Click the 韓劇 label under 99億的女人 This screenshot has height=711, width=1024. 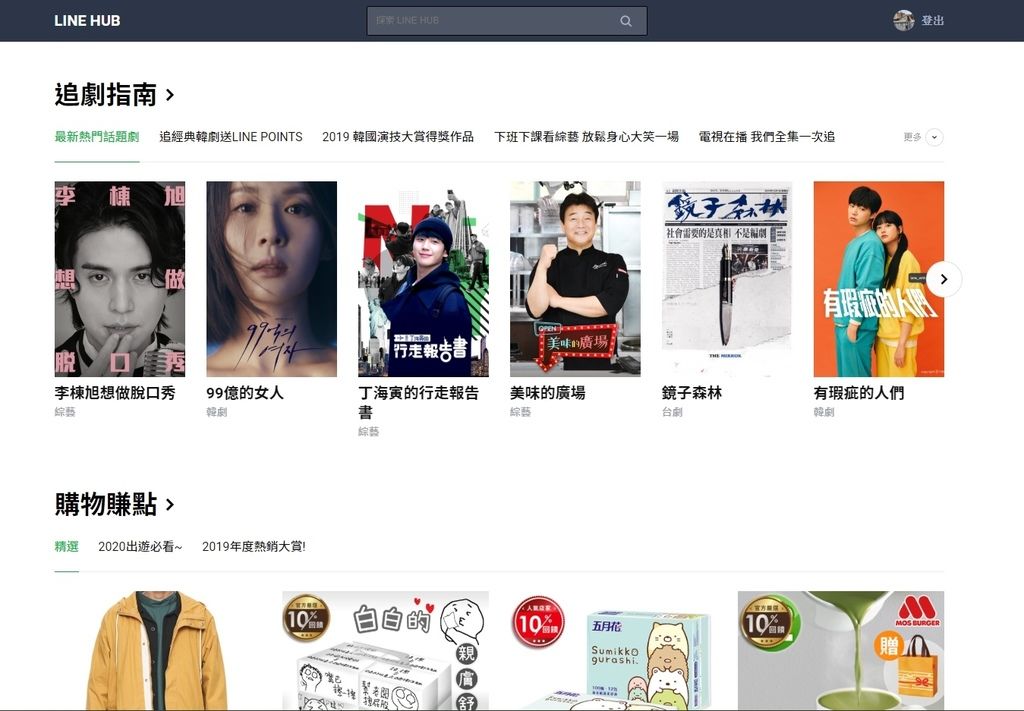217,412
